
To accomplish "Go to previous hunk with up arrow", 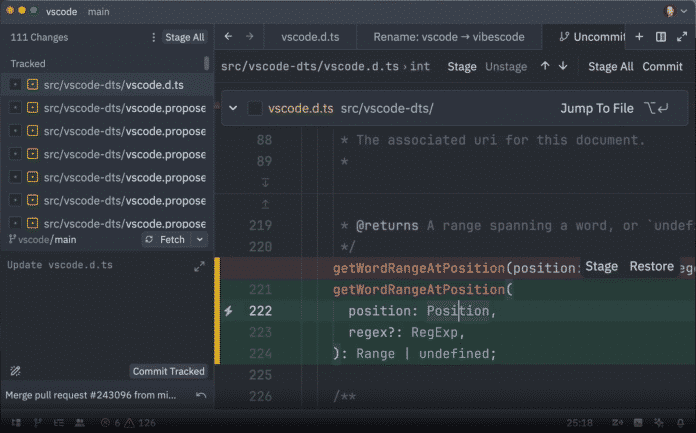I will point(545,67).
